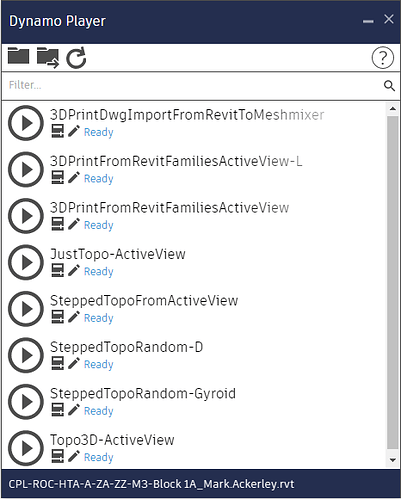401x499 pixels.
Task: Run the 3DPrintDwgImportFromRevitToMeshmixer script
Action: tap(26, 123)
